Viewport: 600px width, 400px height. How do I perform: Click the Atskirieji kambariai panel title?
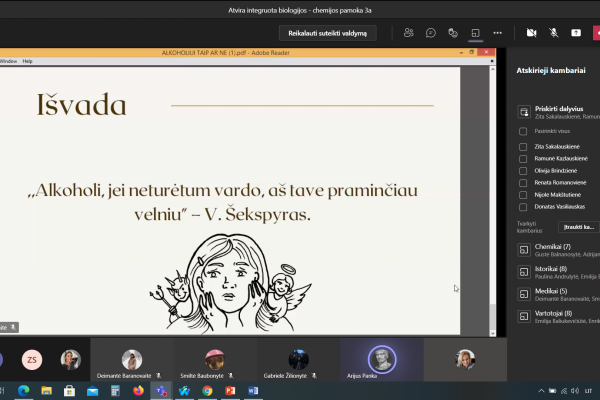[551, 70]
